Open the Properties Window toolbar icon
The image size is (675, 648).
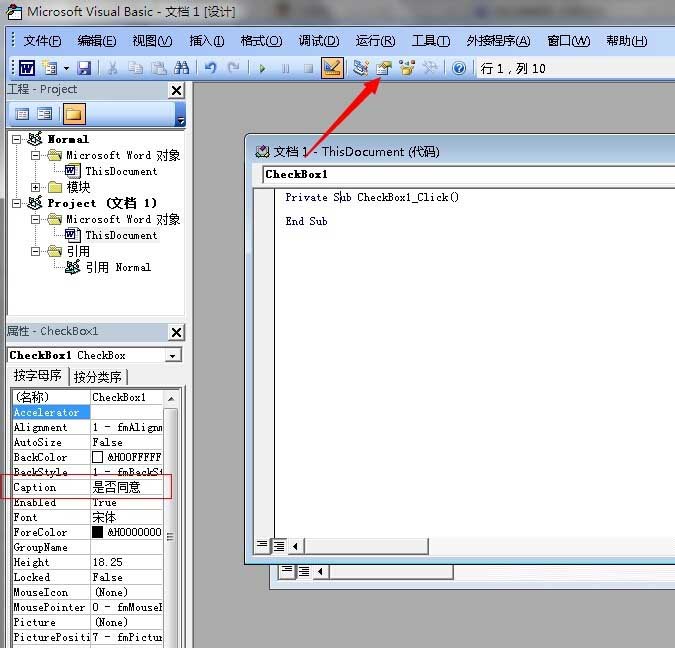tap(383, 68)
